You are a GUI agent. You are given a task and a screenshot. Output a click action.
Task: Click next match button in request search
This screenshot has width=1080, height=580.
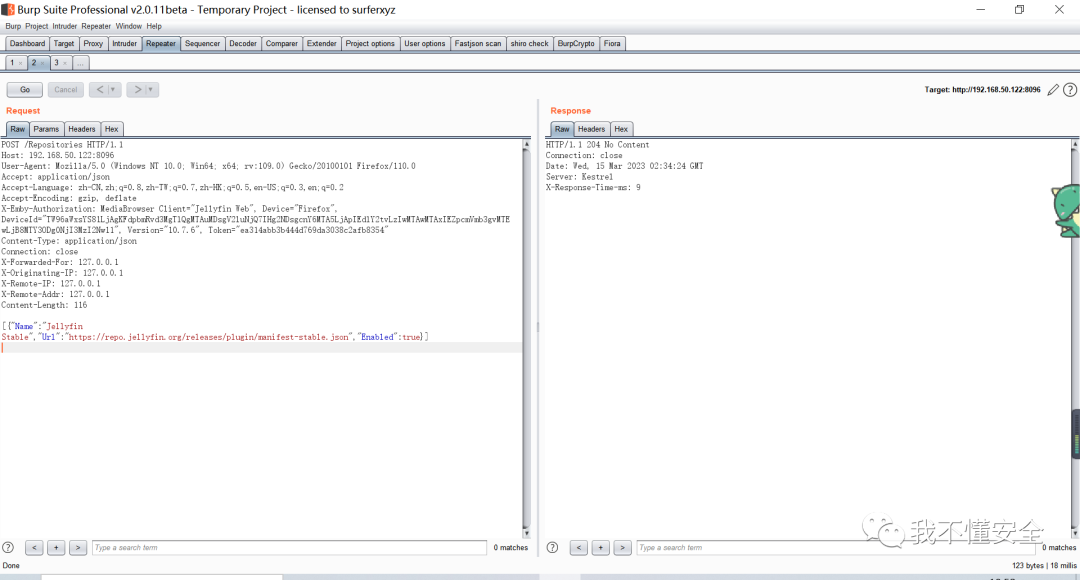point(78,548)
